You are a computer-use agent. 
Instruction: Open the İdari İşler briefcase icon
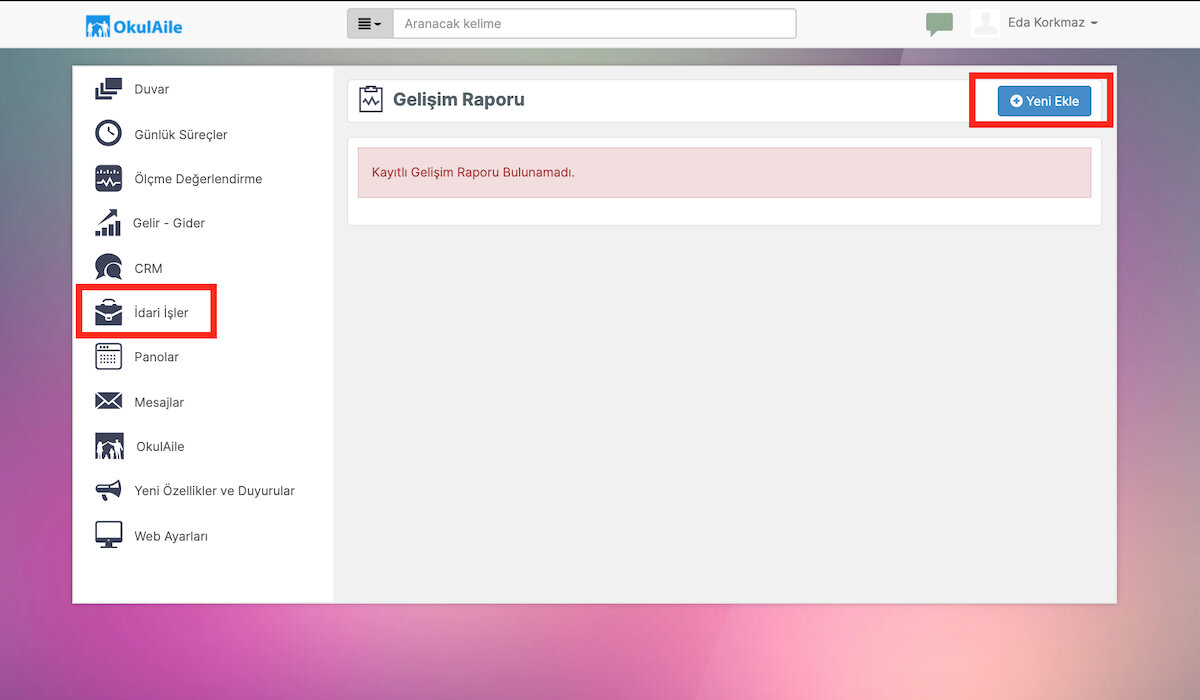pyautogui.click(x=108, y=313)
